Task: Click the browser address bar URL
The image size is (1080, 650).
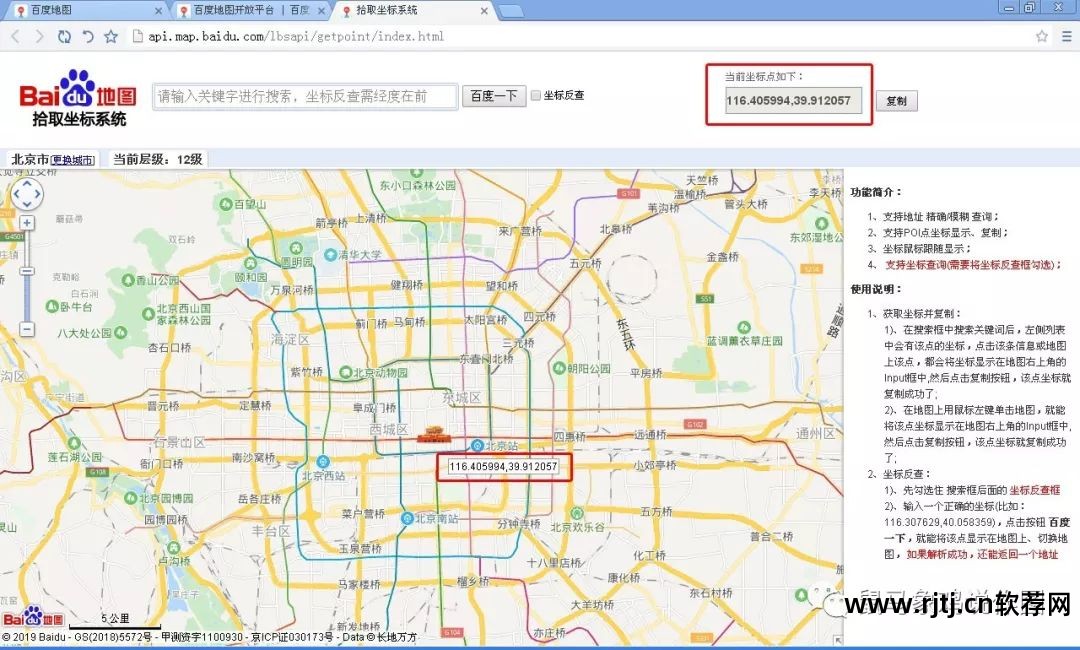Action: point(296,36)
